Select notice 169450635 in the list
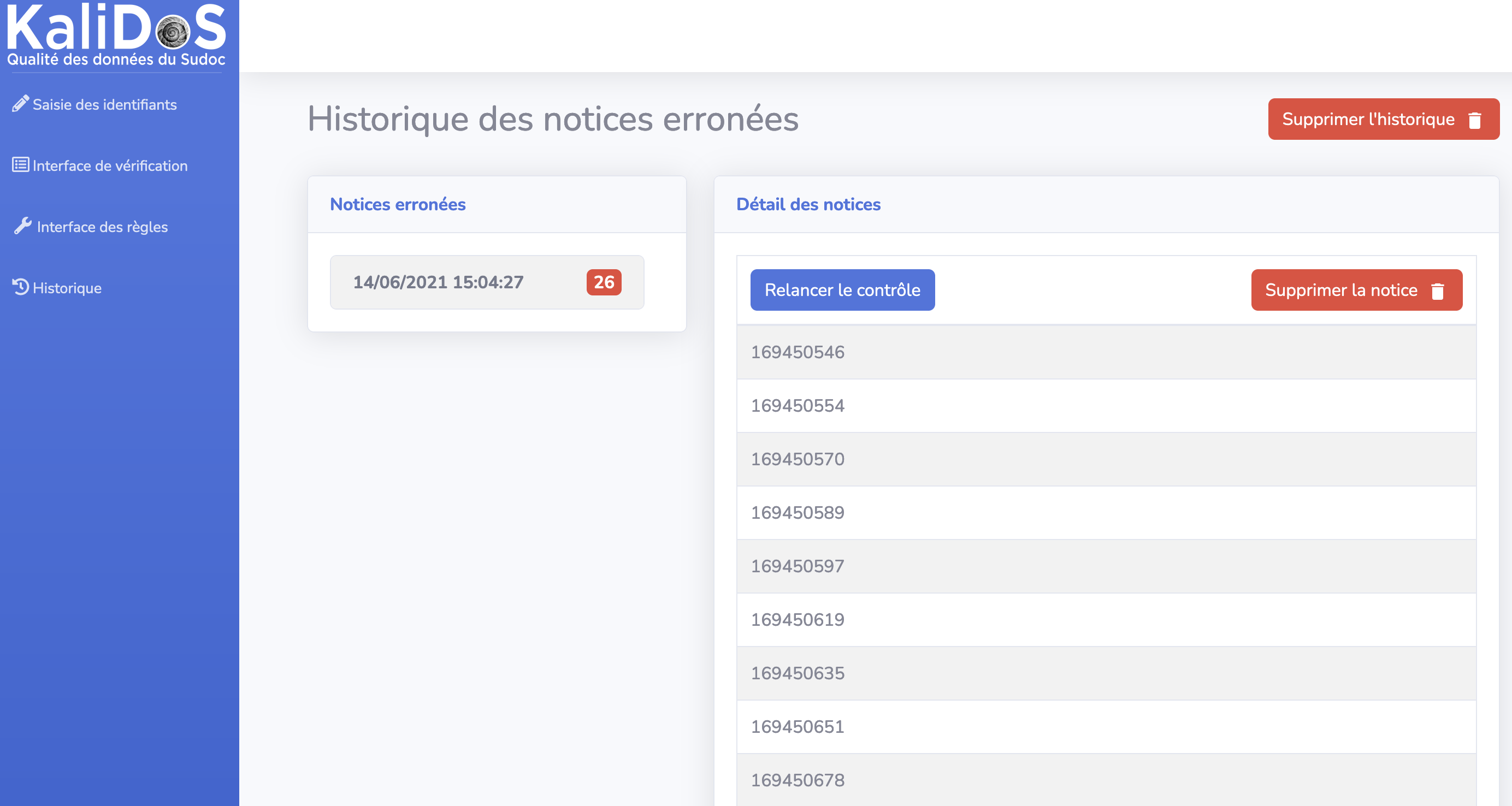 click(798, 673)
